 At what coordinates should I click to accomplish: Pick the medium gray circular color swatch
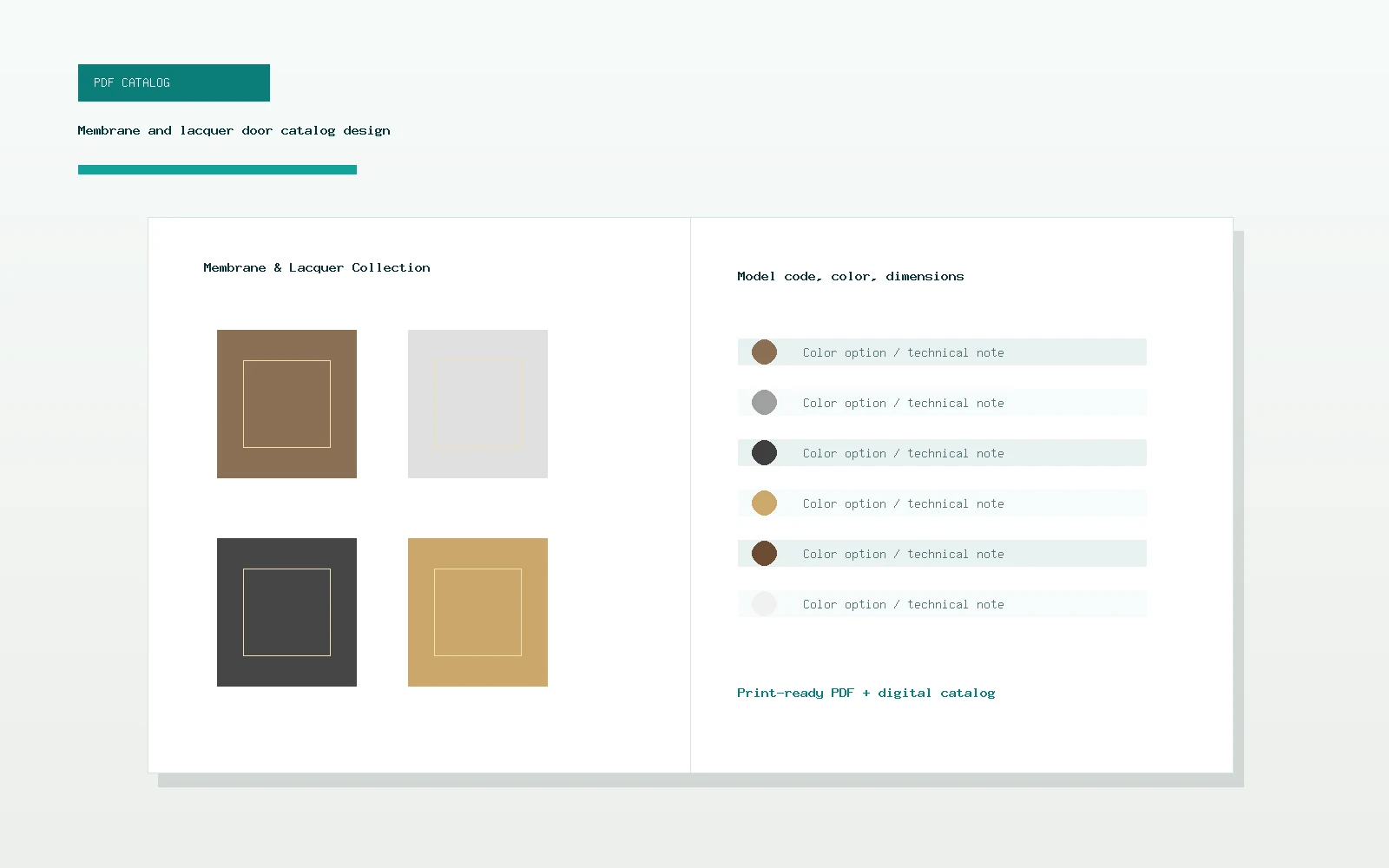tap(764, 403)
